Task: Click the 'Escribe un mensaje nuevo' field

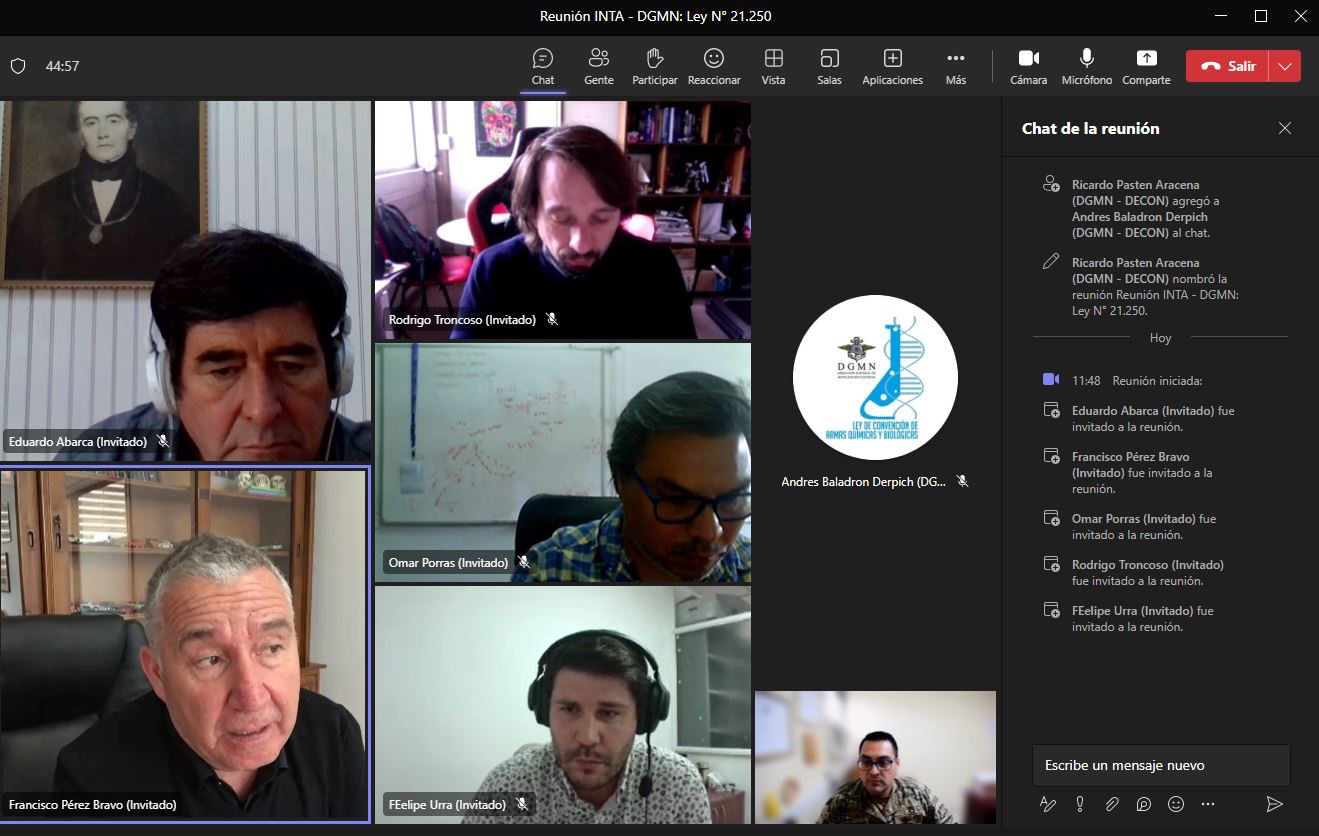Action: coord(1160,765)
